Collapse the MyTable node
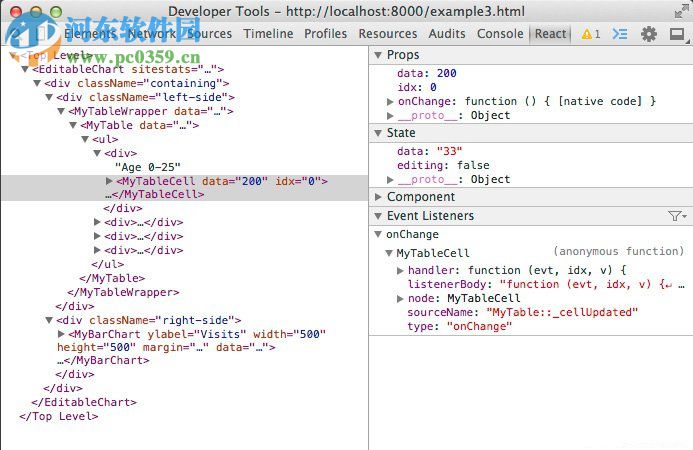The height and width of the screenshot is (450, 693). 73,126
